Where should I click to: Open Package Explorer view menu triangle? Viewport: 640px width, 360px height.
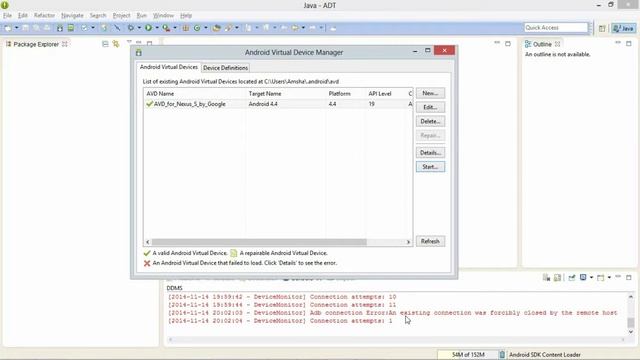click(129, 42)
